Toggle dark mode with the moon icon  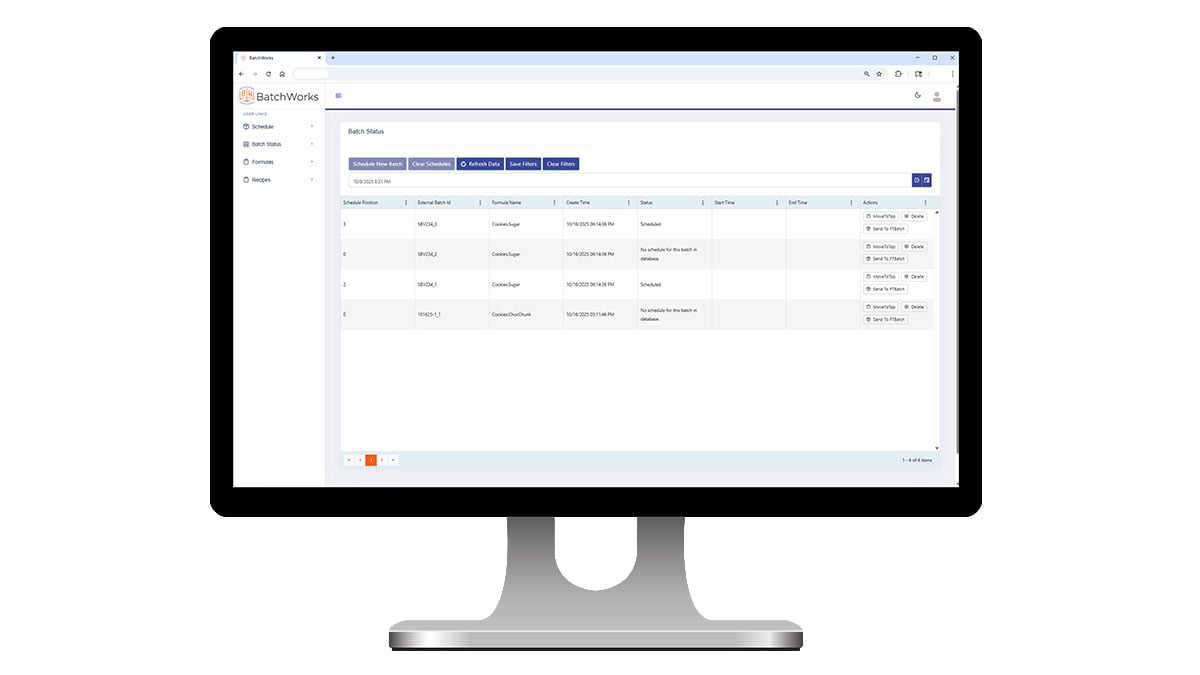pyautogui.click(x=917, y=95)
